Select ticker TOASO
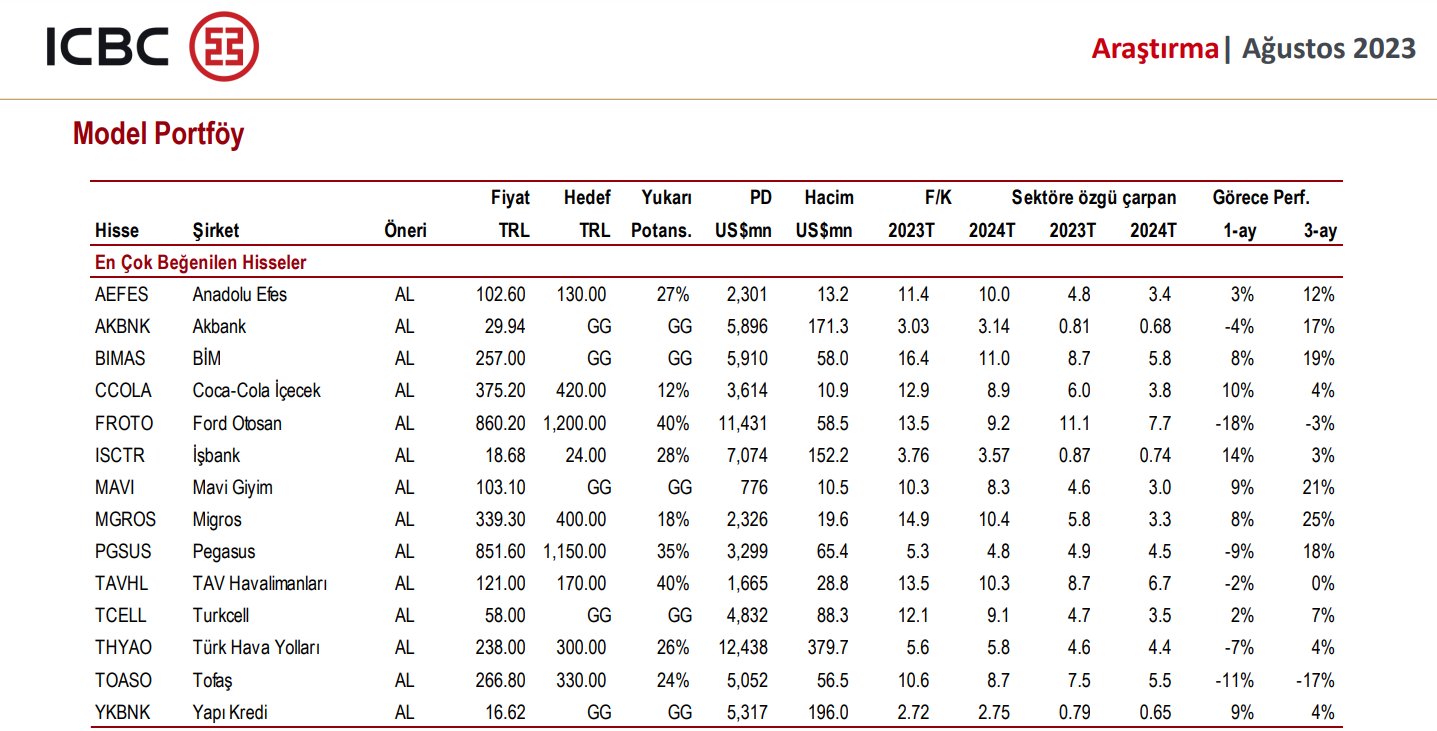 click(123, 680)
